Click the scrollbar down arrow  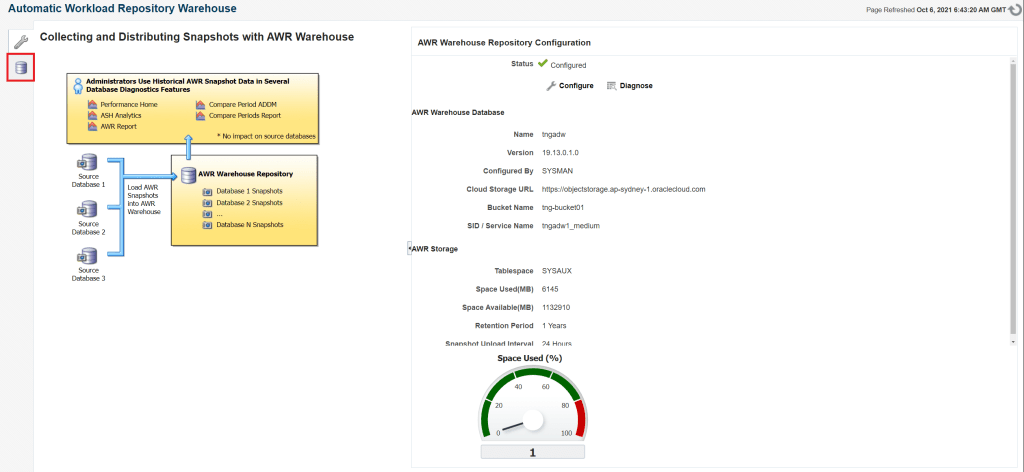tap(1013, 340)
